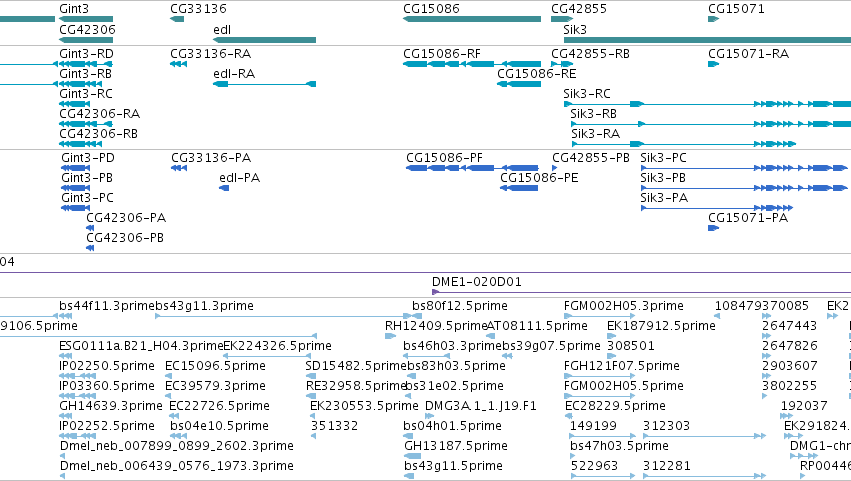This screenshot has height=481, width=851.
Task: Click transcript CG42306-RB label
Action: [x=98, y=134]
